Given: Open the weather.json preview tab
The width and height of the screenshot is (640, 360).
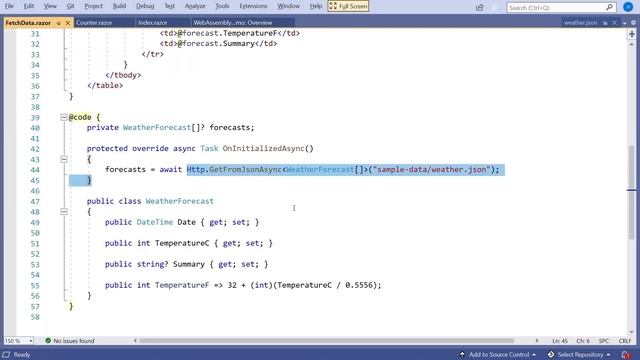Looking at the screenshot, I should coord(580,23).
